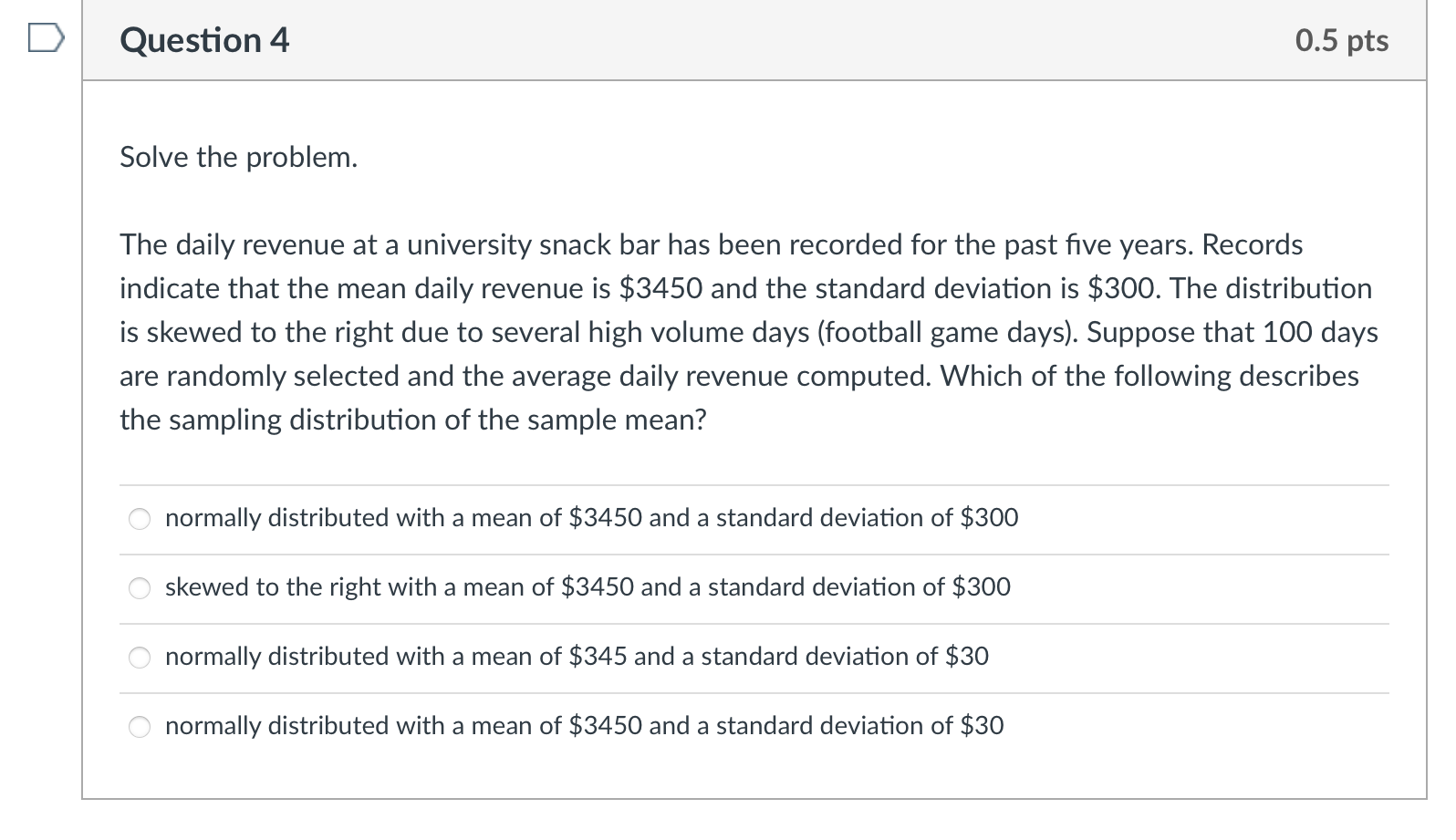Click the 'Solve the problem.' text
1456x840 pixels.
coord(239,157)
